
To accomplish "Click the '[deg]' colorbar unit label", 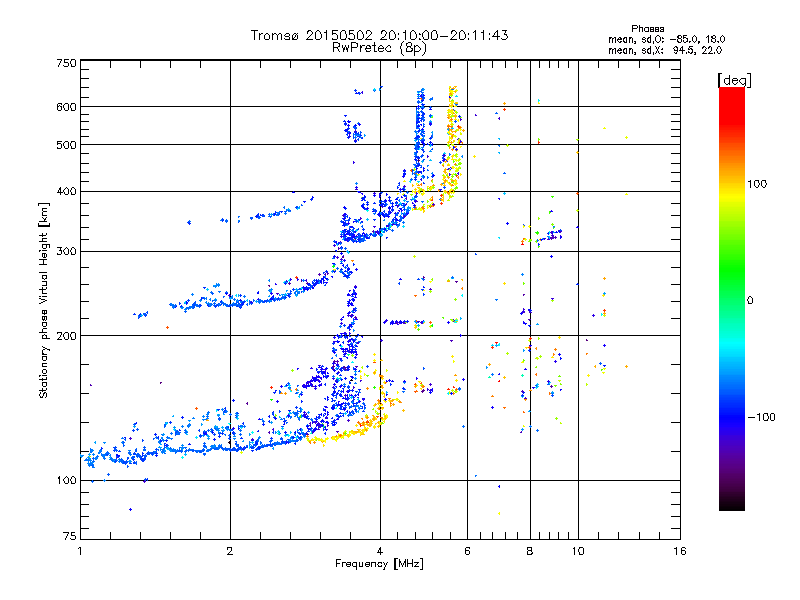I will click(x=734, y=80).
